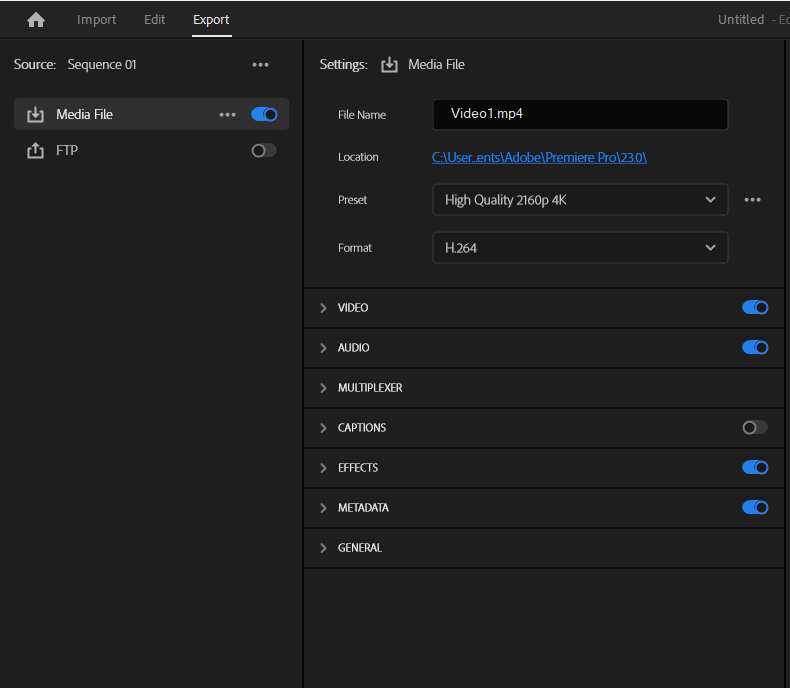Click the File Name input field
This screenshot has width=790, height=688.
580,115
